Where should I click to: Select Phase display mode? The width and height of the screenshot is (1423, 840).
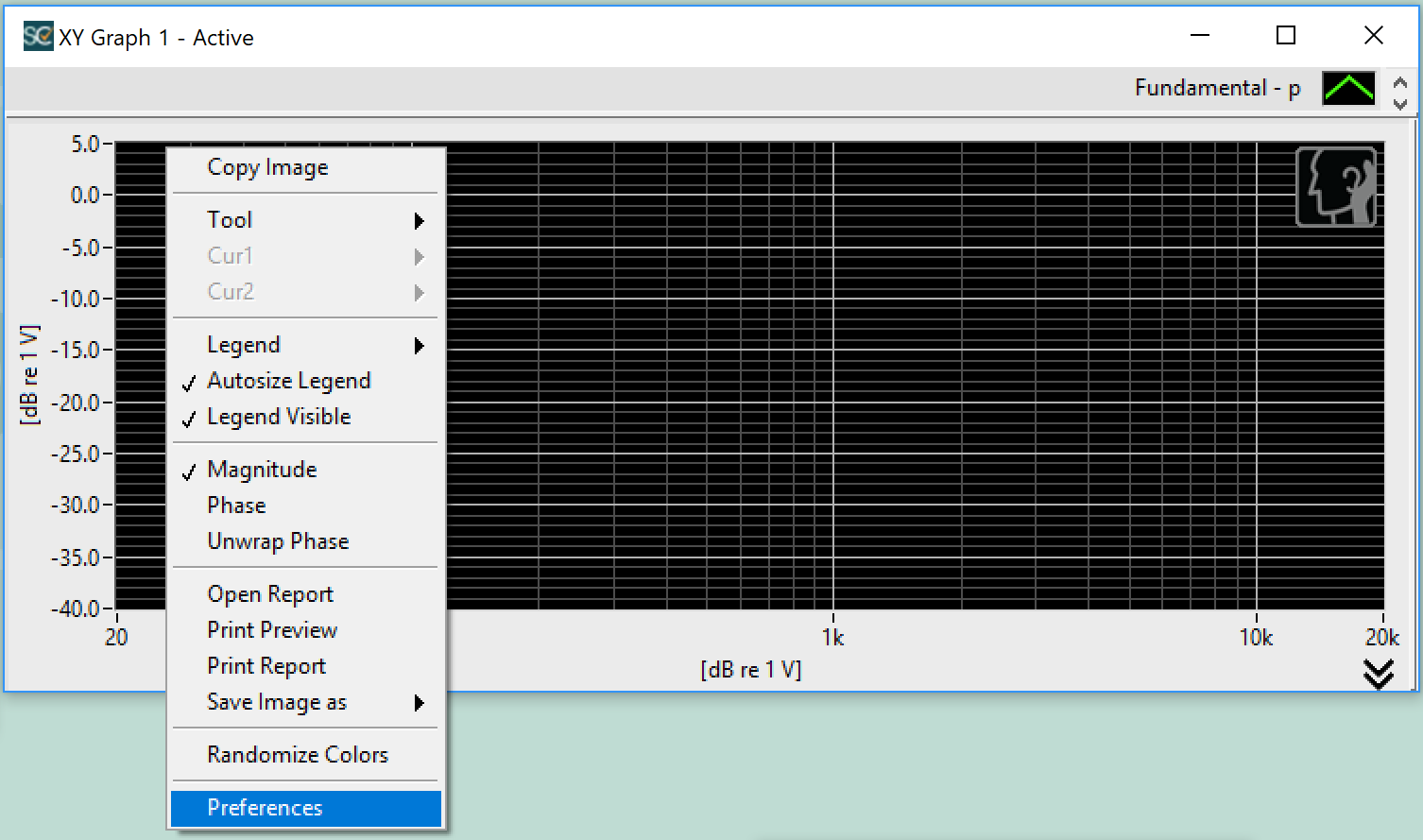[306, 506]
